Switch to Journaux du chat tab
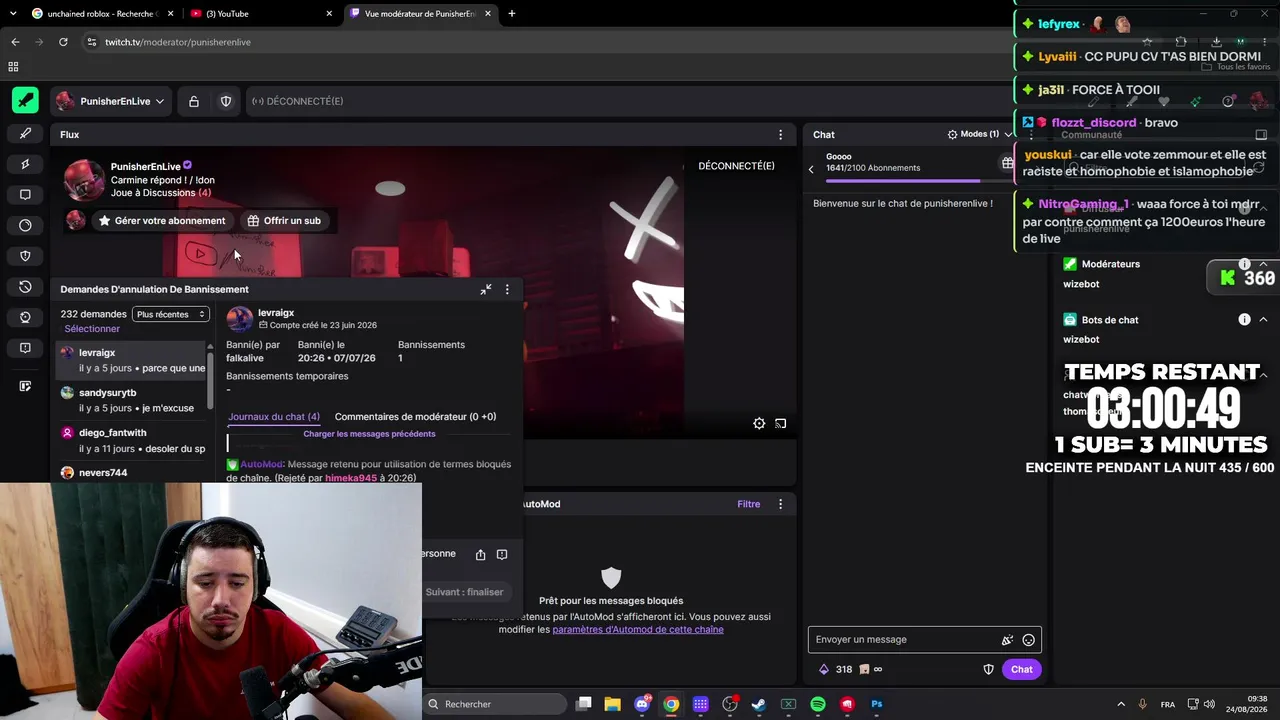Image resolution: width=1280 pixels, height=720 pixels. (274, 417)
